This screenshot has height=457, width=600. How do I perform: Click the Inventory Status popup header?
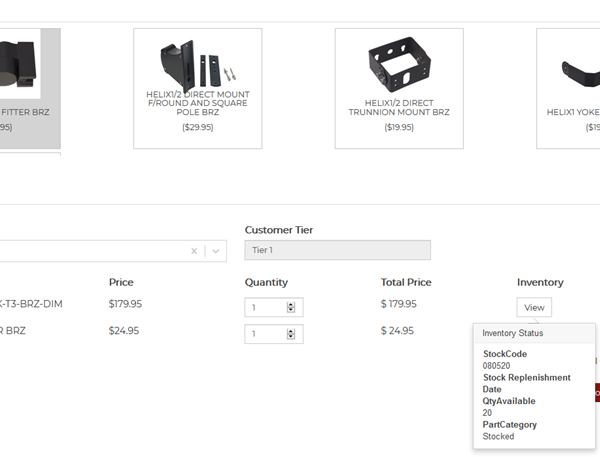click(533, 333)
